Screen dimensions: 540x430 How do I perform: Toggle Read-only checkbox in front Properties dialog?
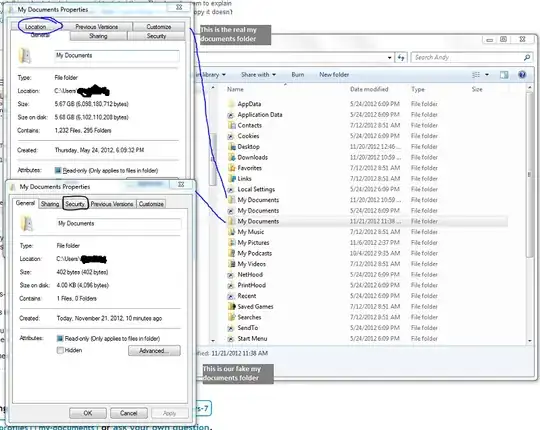60,338
